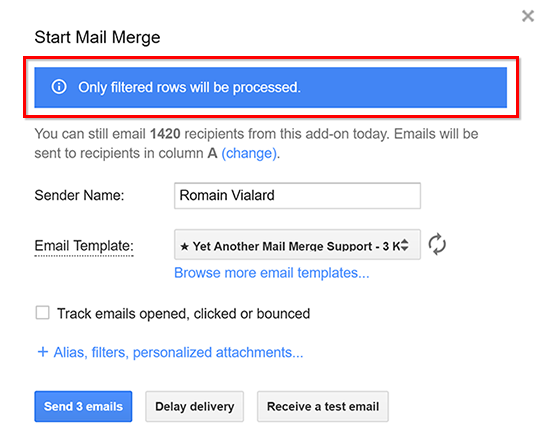Click the 1420 recipients quota text
The width and height of the screenshot is (550, 442).
[165, 134]
